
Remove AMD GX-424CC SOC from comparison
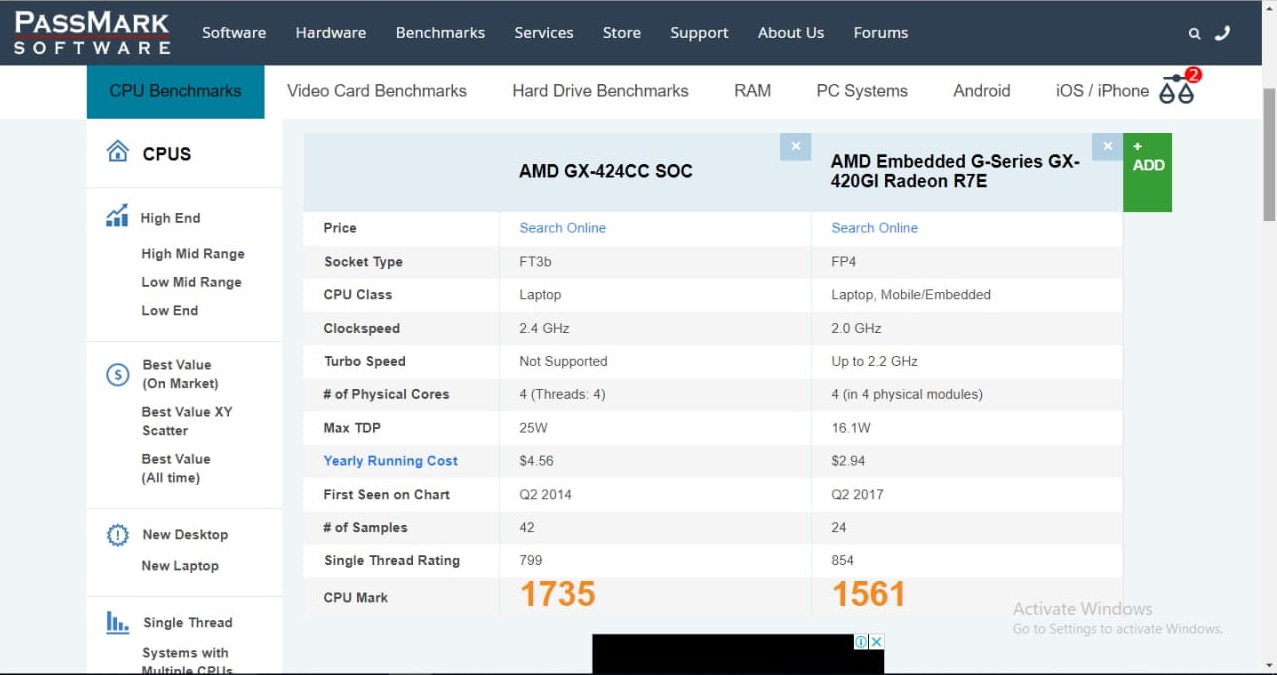(x=795, y=146)
